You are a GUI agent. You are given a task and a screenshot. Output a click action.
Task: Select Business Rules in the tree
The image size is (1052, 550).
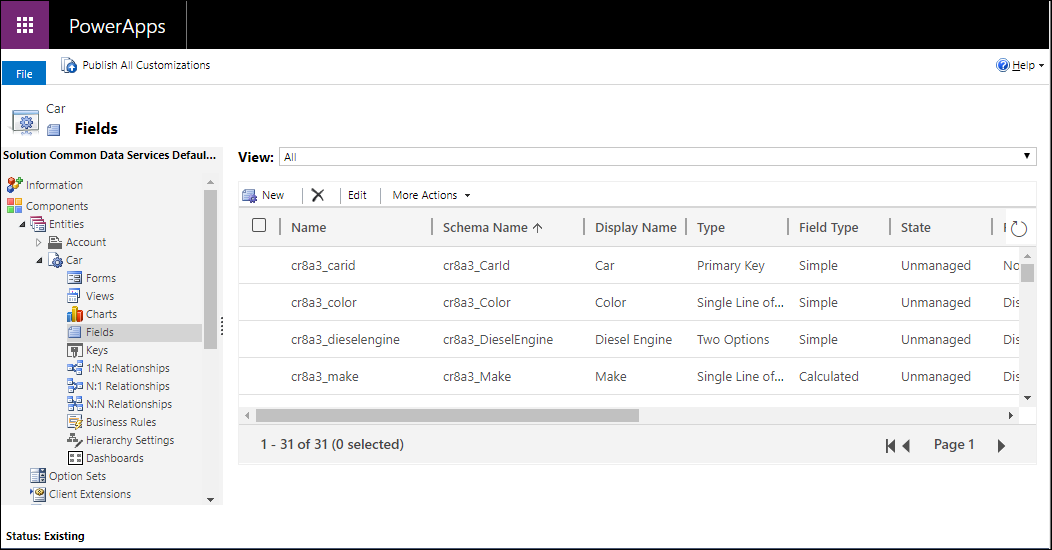coord(121,422)
